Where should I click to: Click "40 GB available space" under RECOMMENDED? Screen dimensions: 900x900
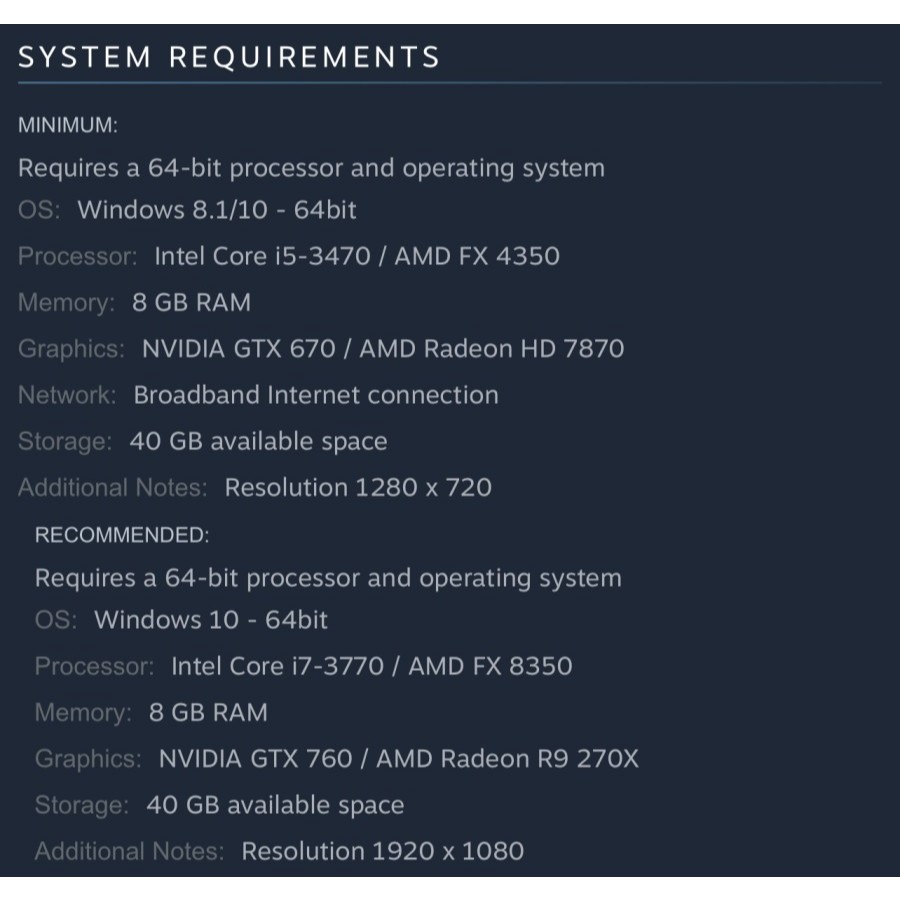[275, 805]
